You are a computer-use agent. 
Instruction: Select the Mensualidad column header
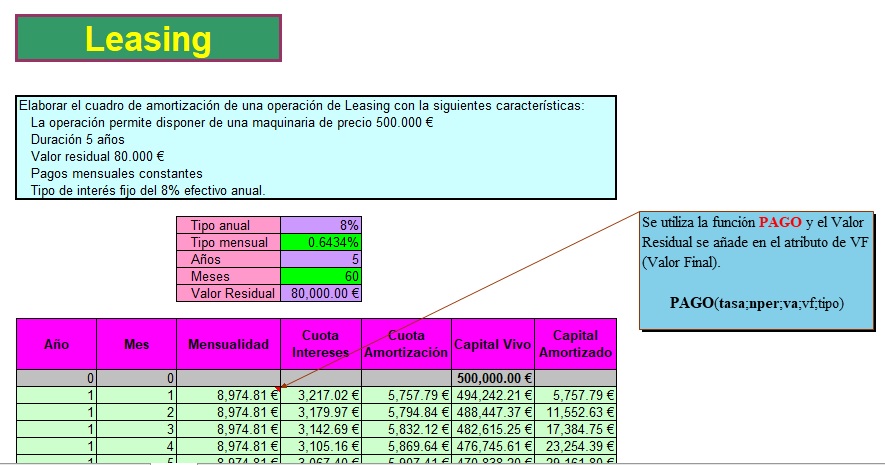click(x=229, y=344)
